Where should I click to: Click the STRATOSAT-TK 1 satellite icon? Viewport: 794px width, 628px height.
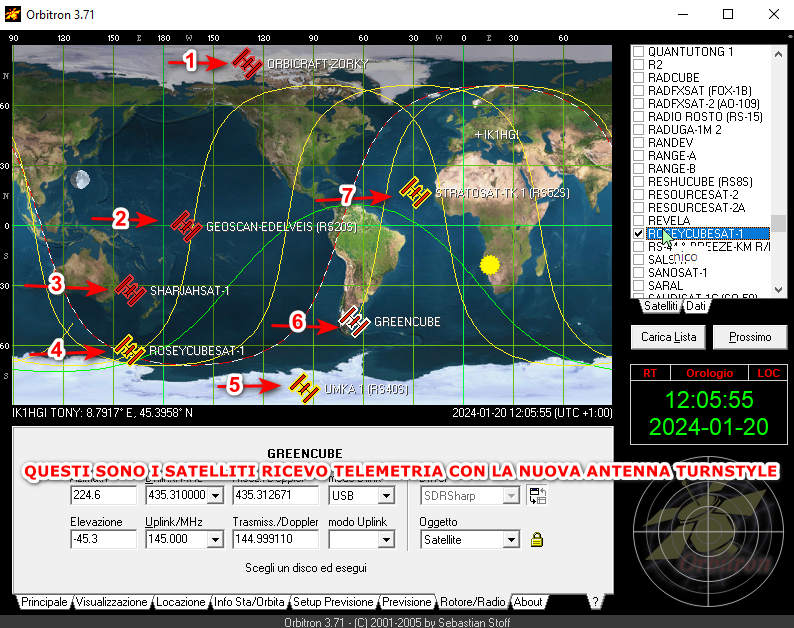coord(415,192)
